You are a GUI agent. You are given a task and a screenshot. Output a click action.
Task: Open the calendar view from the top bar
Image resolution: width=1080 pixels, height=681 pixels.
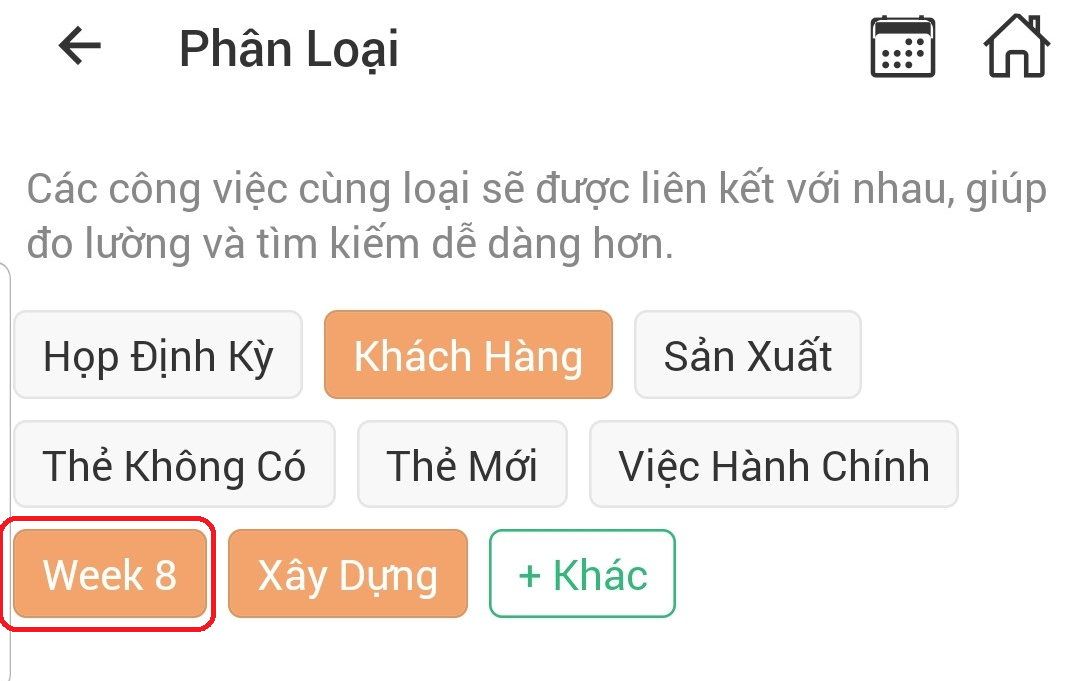point(901,45)
